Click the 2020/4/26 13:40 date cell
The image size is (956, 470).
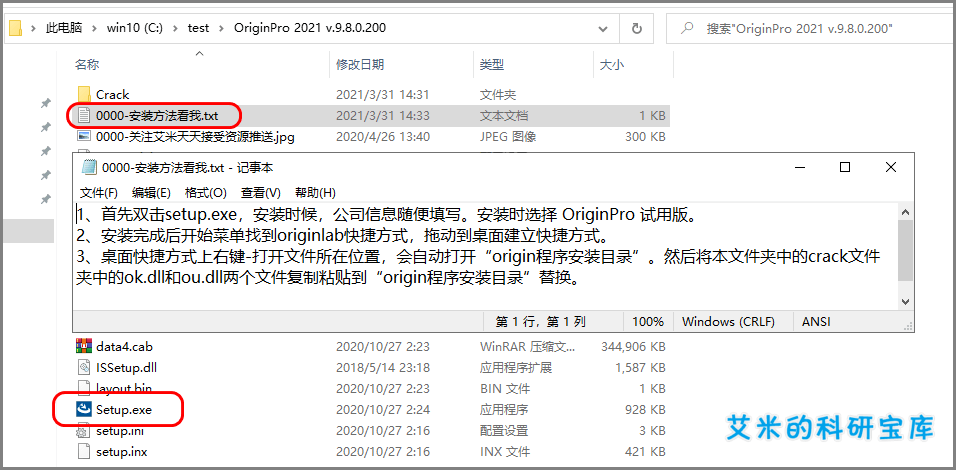pos(382,137)
